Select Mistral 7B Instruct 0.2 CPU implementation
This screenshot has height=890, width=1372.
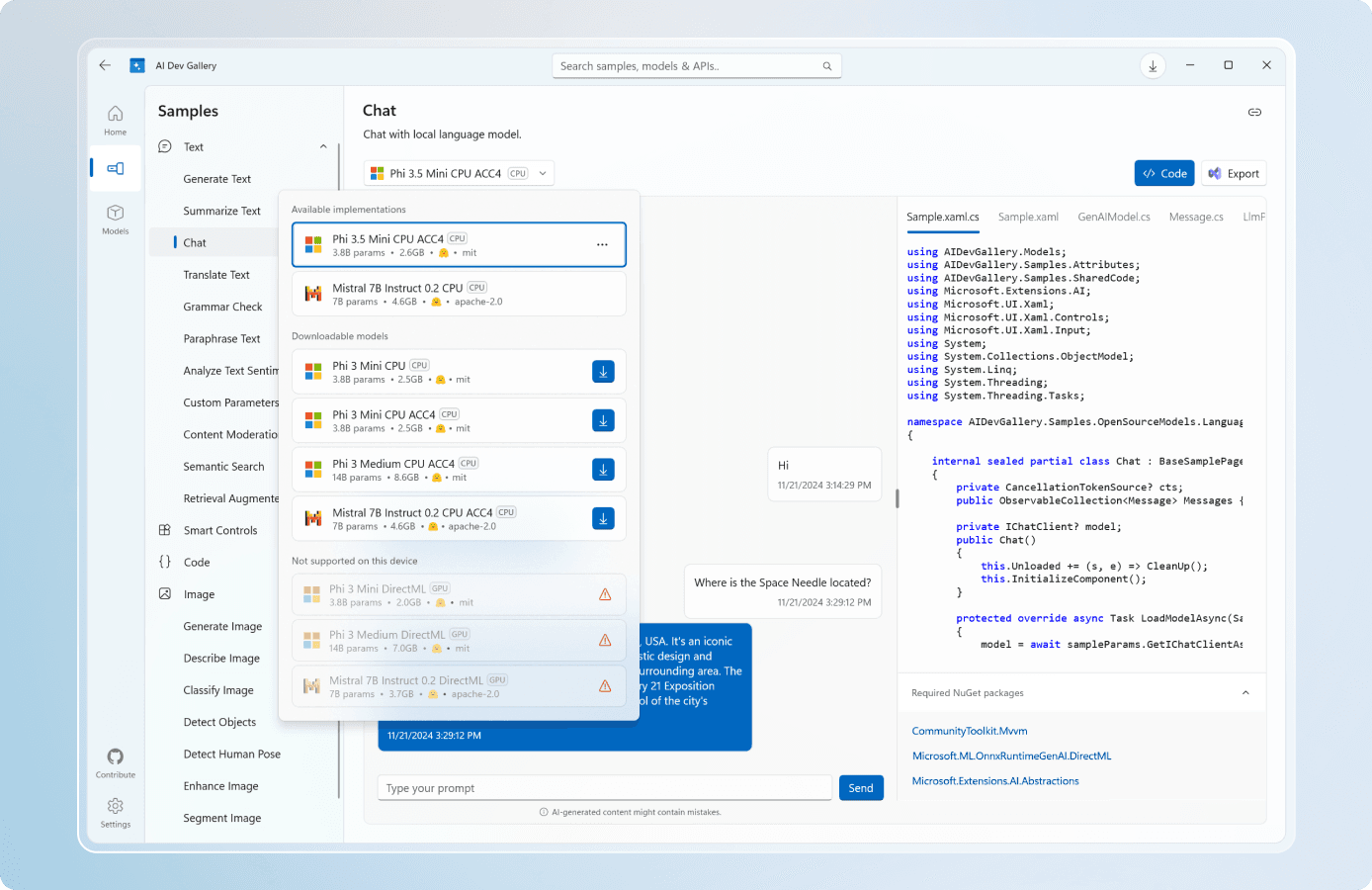[x=459, y=294]
